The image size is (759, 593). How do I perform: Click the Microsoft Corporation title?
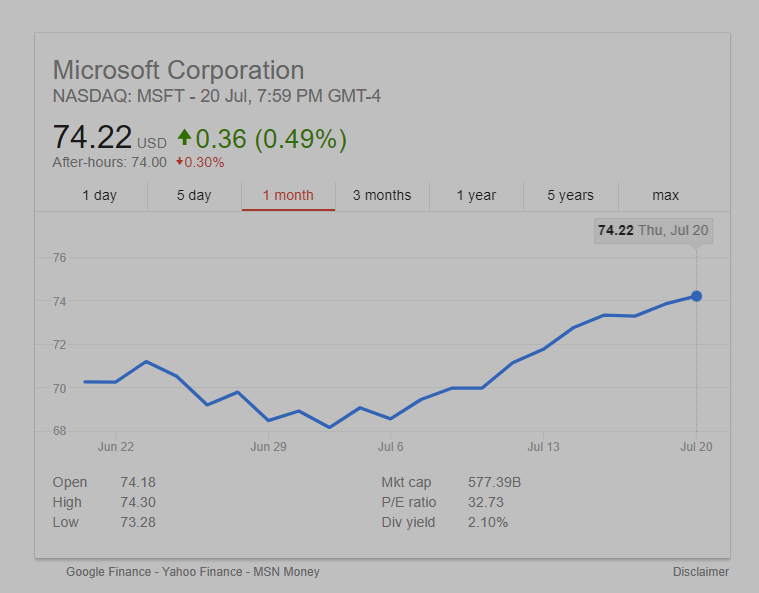(178, 71)
